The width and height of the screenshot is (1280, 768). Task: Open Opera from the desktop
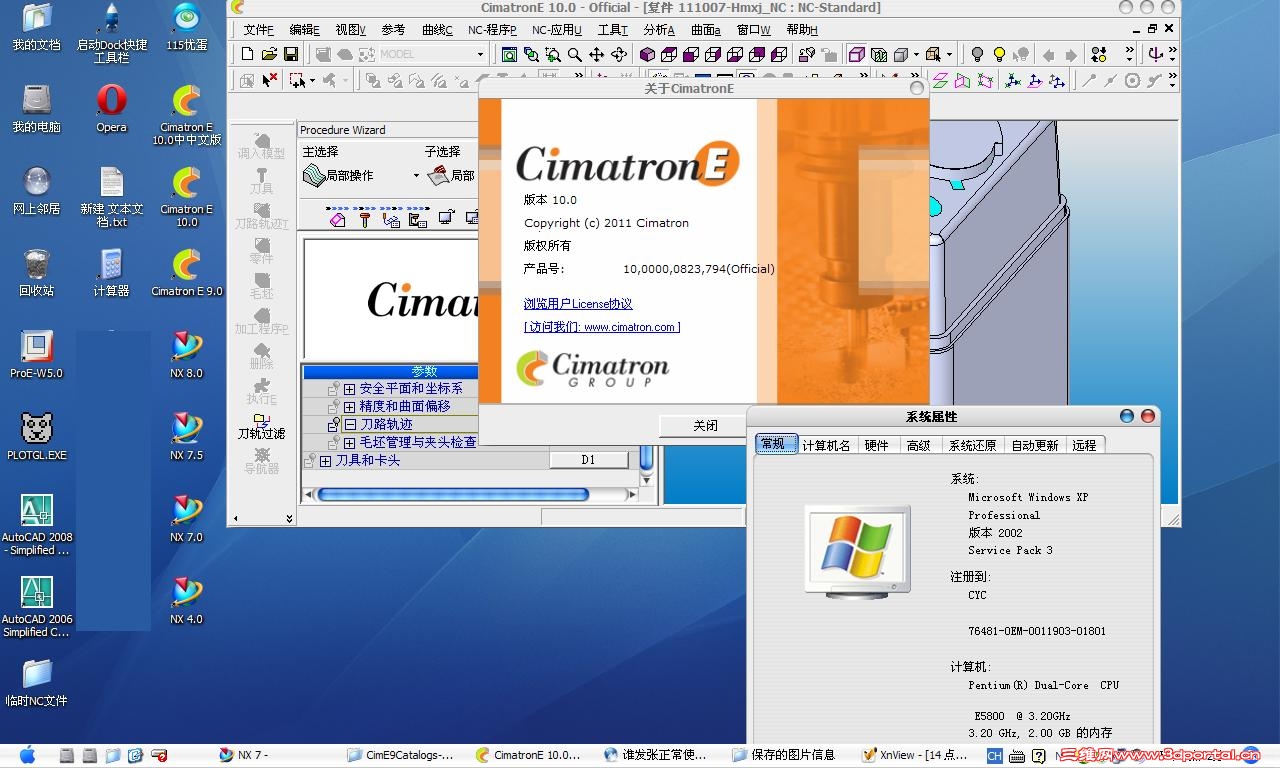(x=112, y=108)
